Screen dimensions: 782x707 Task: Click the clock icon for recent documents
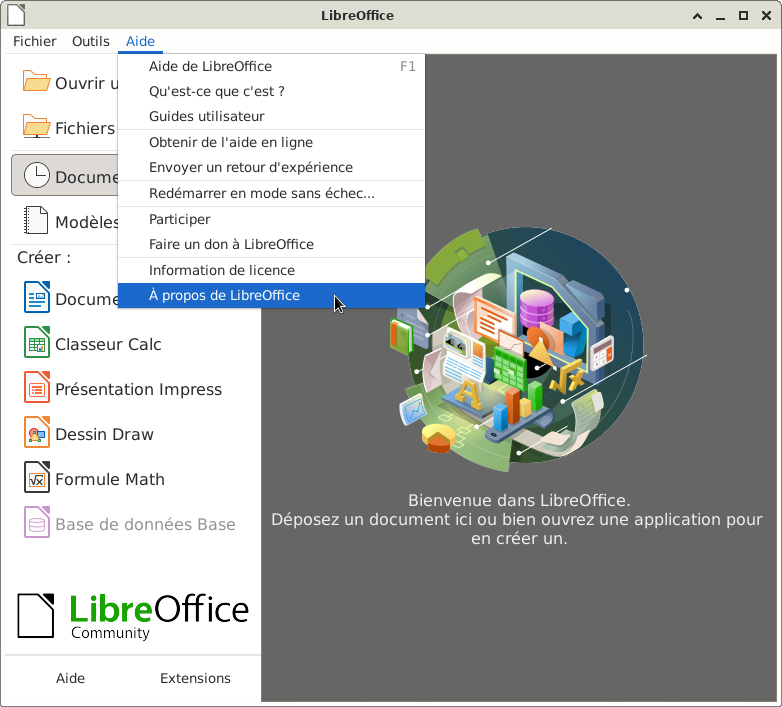click(36, 175)
